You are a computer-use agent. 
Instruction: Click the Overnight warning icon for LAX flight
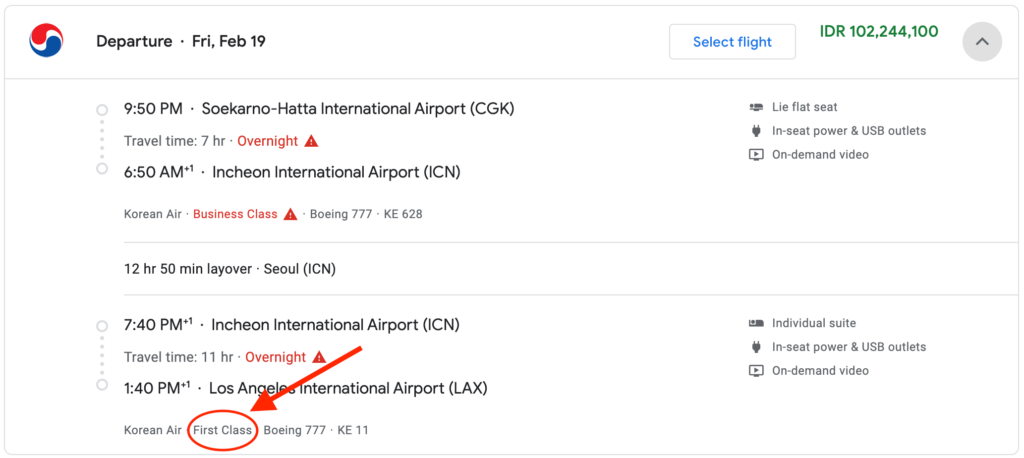[319, 357]
